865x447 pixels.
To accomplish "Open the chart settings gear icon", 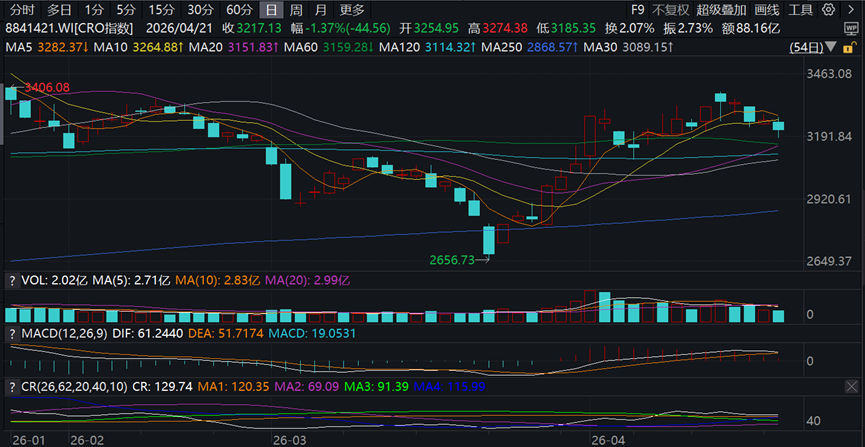I will [828, 9].
